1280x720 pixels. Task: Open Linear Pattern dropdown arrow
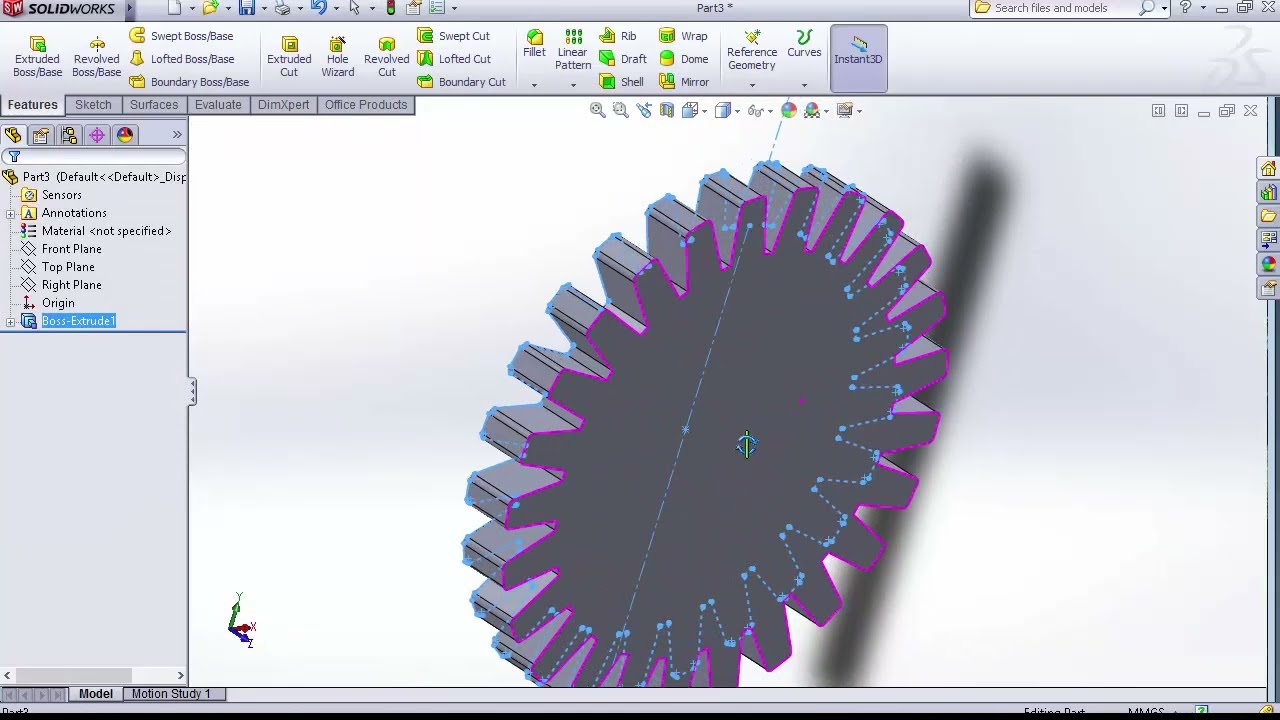(x=573, y=84)
